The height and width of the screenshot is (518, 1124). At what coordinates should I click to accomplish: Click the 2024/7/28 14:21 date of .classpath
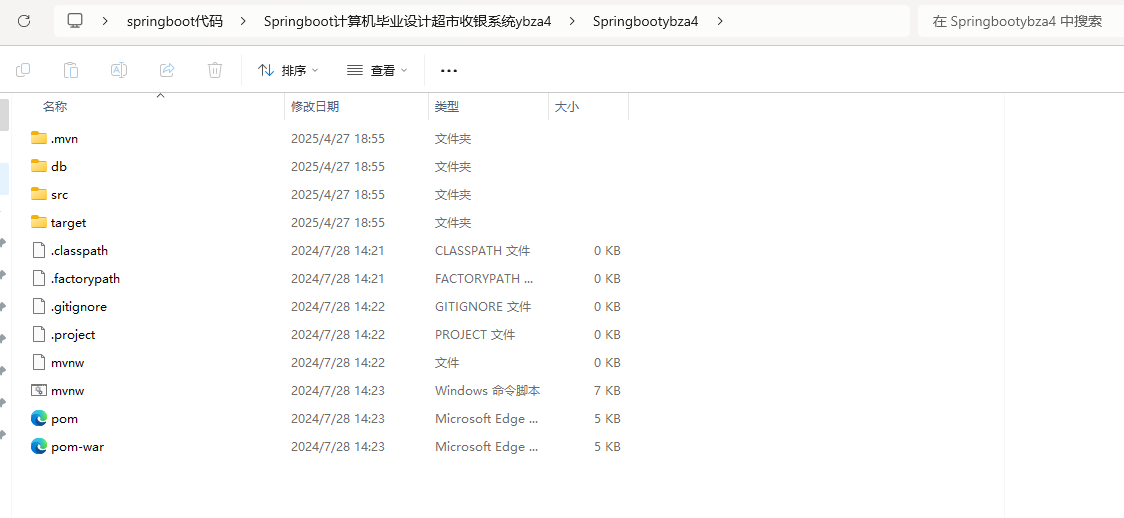point(338,251)
